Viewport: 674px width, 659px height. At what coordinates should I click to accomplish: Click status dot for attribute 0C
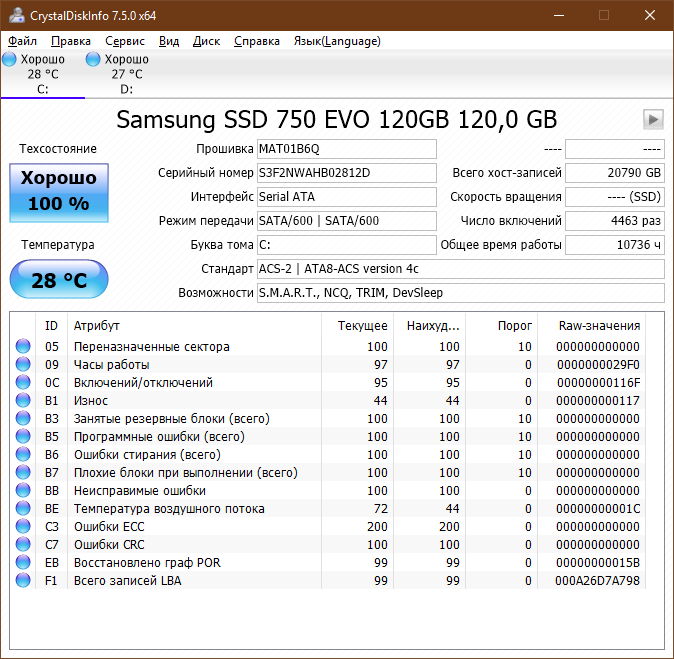coord(23,383)
